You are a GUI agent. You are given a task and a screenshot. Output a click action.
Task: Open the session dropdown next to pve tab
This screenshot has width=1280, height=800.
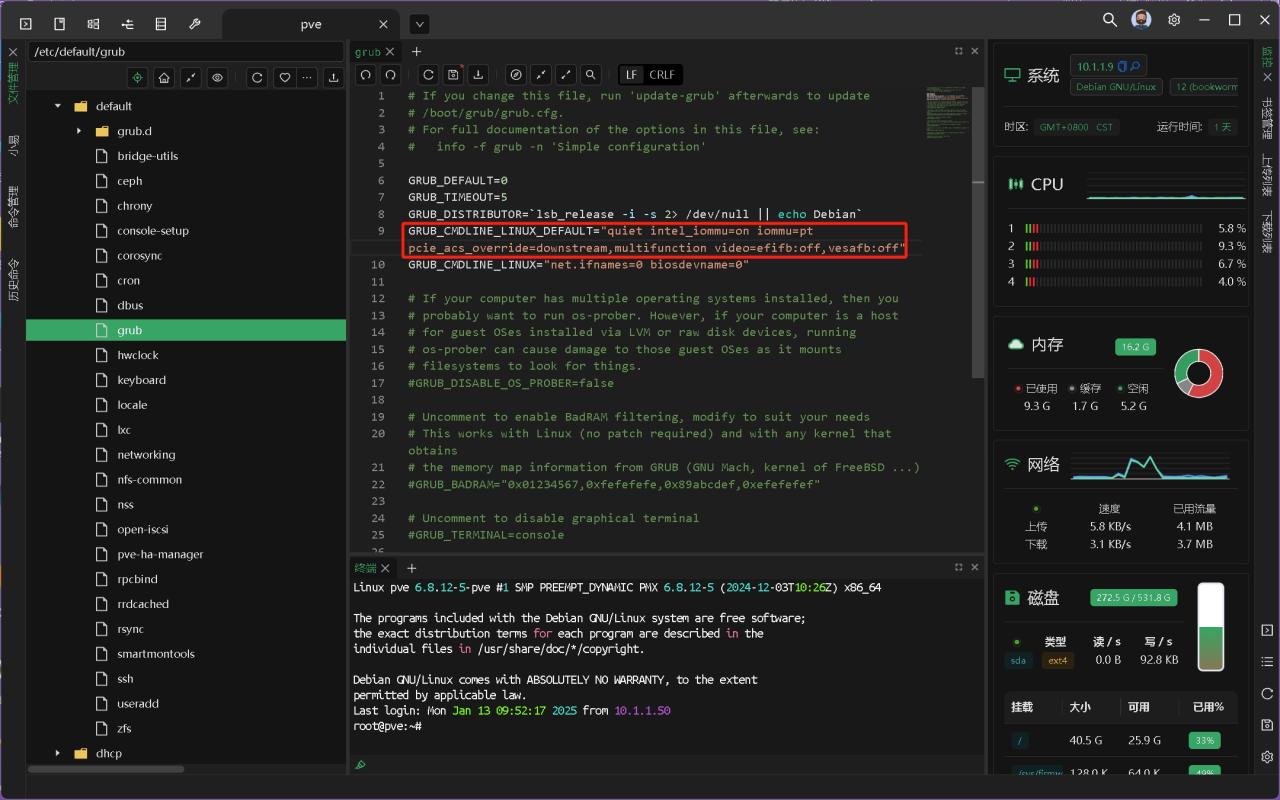[x=419, y=24]
